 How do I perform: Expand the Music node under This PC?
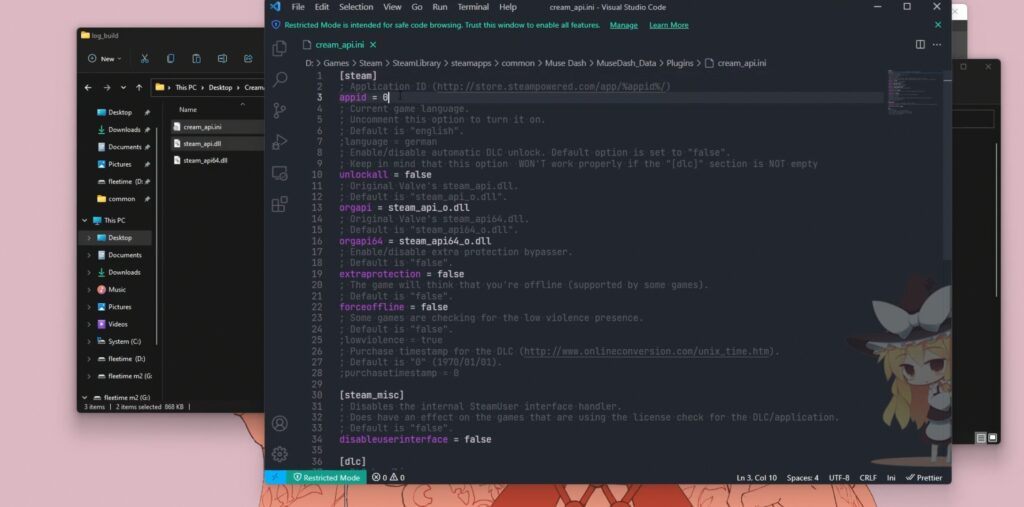coord(89,289)
